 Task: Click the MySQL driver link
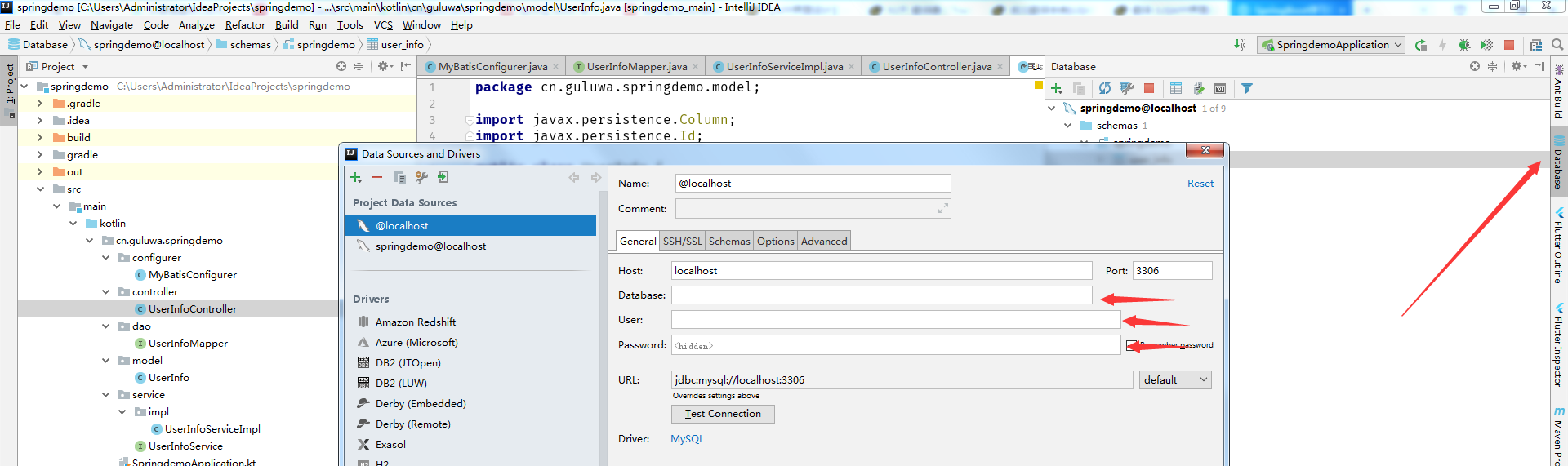click(x=687, y=439)
